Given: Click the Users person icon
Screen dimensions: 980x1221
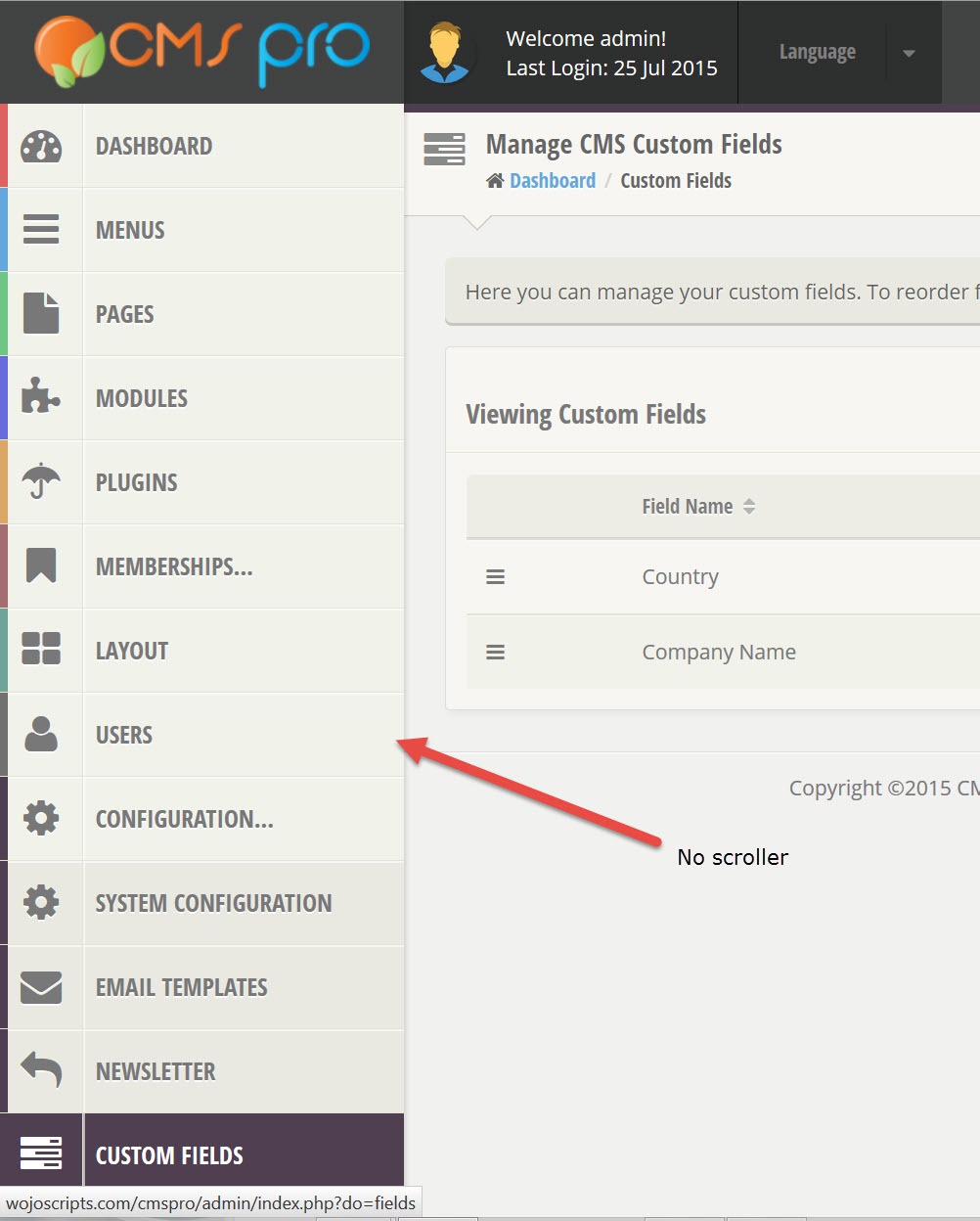Looking at the screenshot, I should point(41,734).
